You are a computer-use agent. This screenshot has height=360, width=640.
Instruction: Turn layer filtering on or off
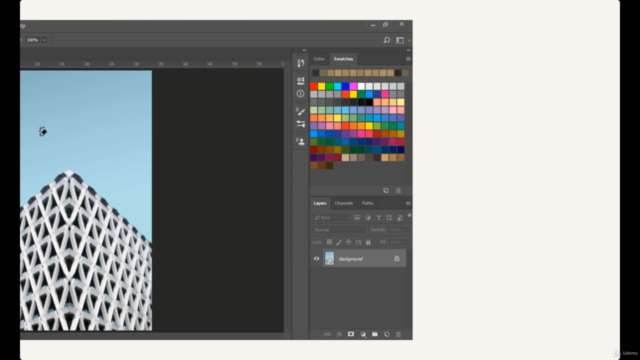[x=409, y=216]
